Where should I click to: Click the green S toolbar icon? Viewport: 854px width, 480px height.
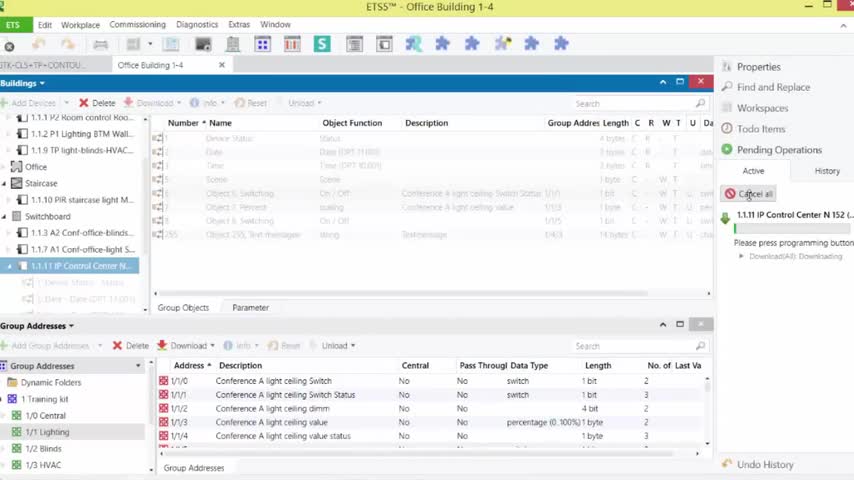[x=322, y=44]
